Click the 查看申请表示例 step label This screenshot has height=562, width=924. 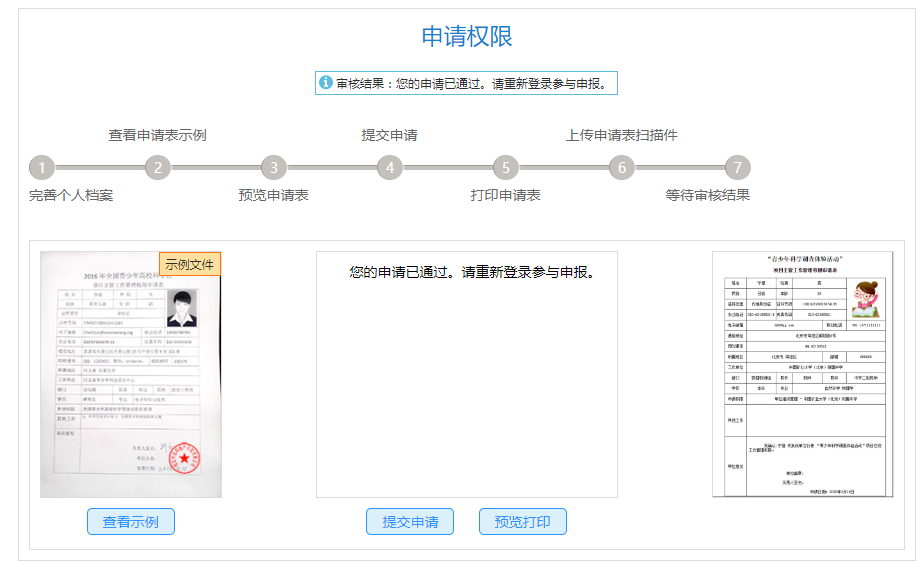tap(157, 135)
